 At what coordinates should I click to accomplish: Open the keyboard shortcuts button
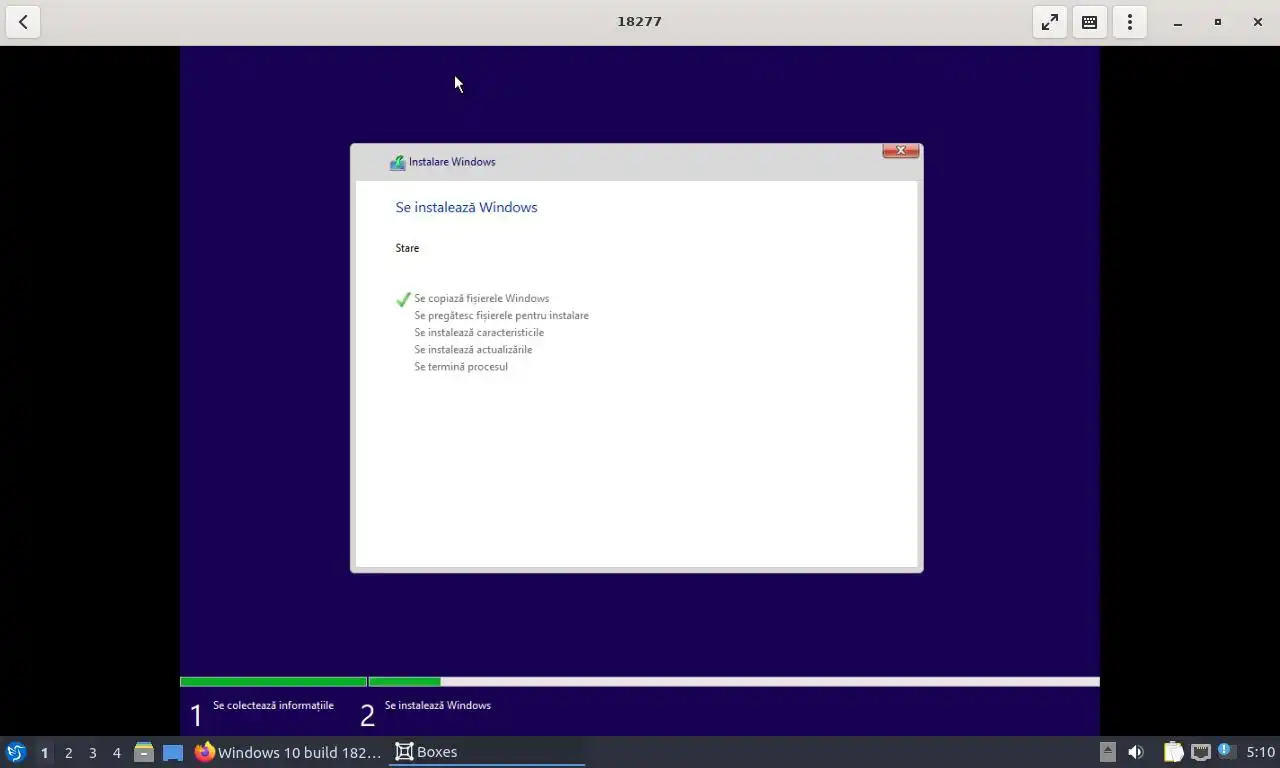pyautogui.click(x=1090, y=22)
